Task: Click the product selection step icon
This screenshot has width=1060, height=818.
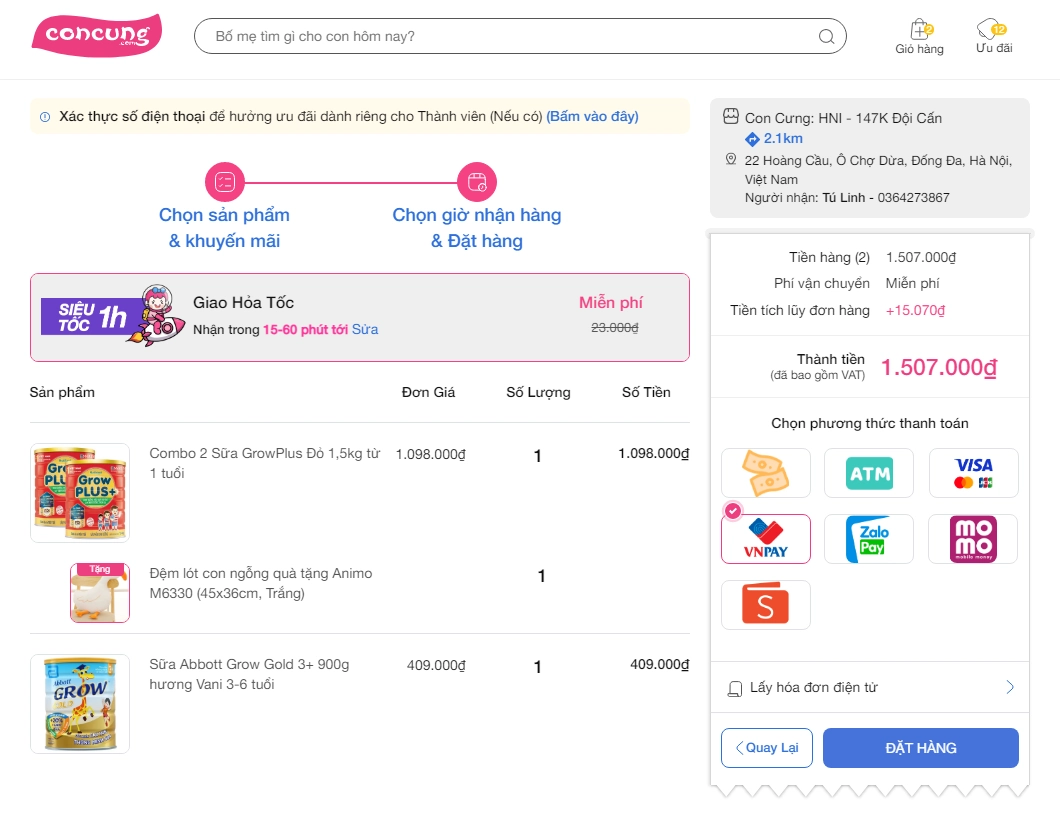Action: [224, 182]
